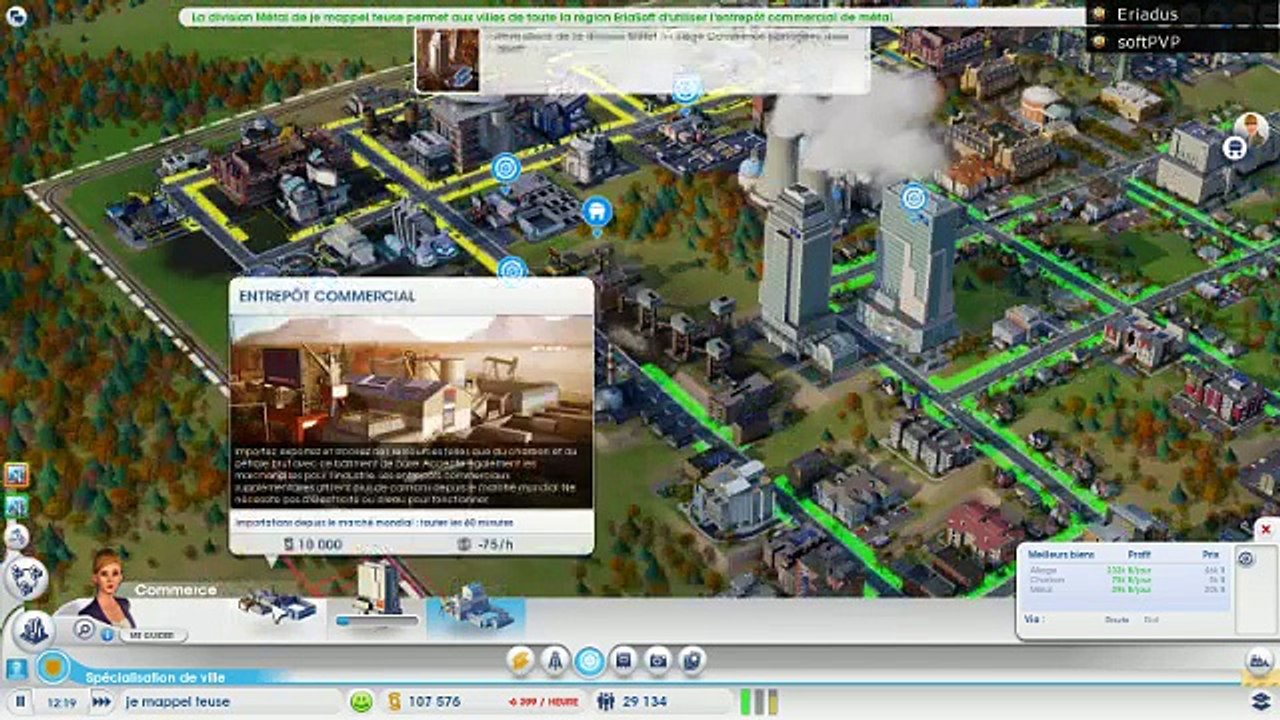Open the city buildings menu icon
Viewport: 1280px width, 720px height.
click(x=33, y=629)
